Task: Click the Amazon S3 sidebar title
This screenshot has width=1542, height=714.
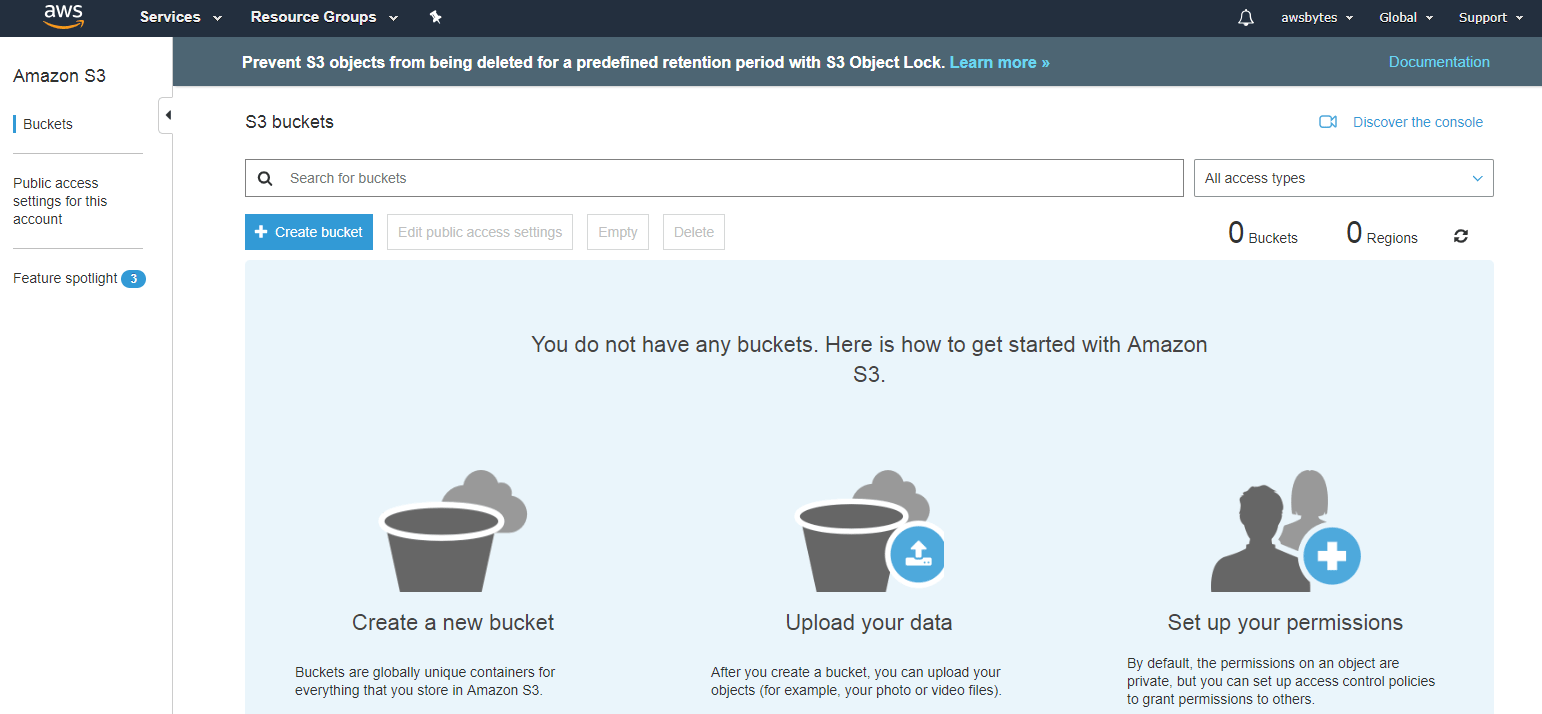Action: click(59, 76)
